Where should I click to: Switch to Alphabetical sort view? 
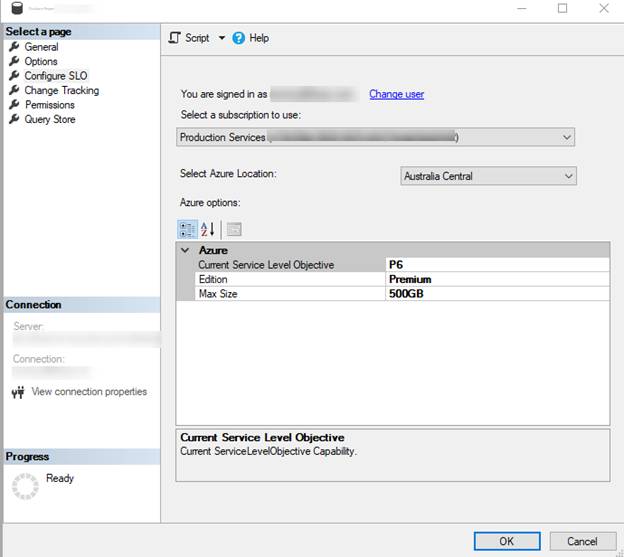point(207,229)
